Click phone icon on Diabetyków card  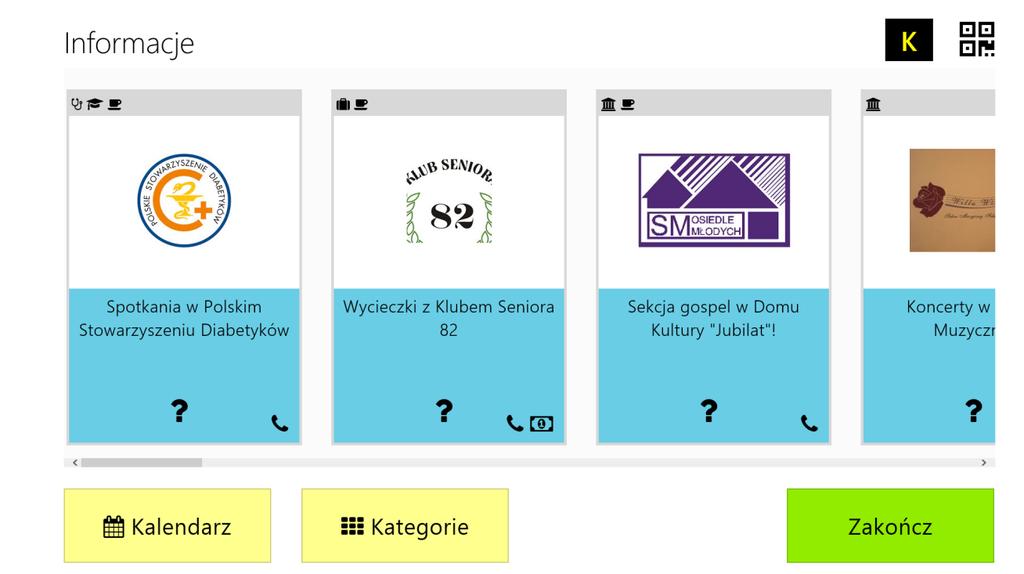(x=280, y=423)
